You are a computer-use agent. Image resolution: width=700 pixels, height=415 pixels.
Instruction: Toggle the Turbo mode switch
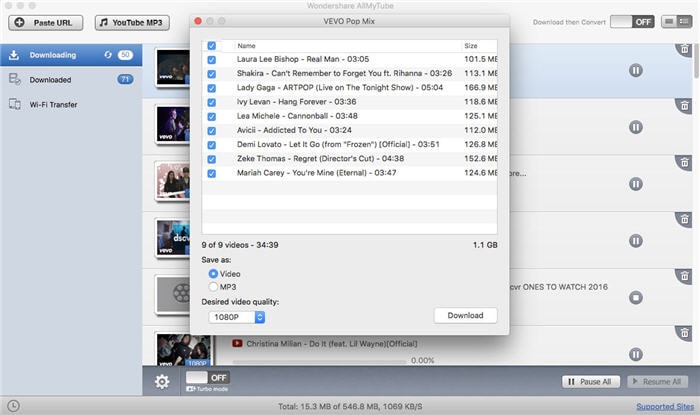click(208, 378)
